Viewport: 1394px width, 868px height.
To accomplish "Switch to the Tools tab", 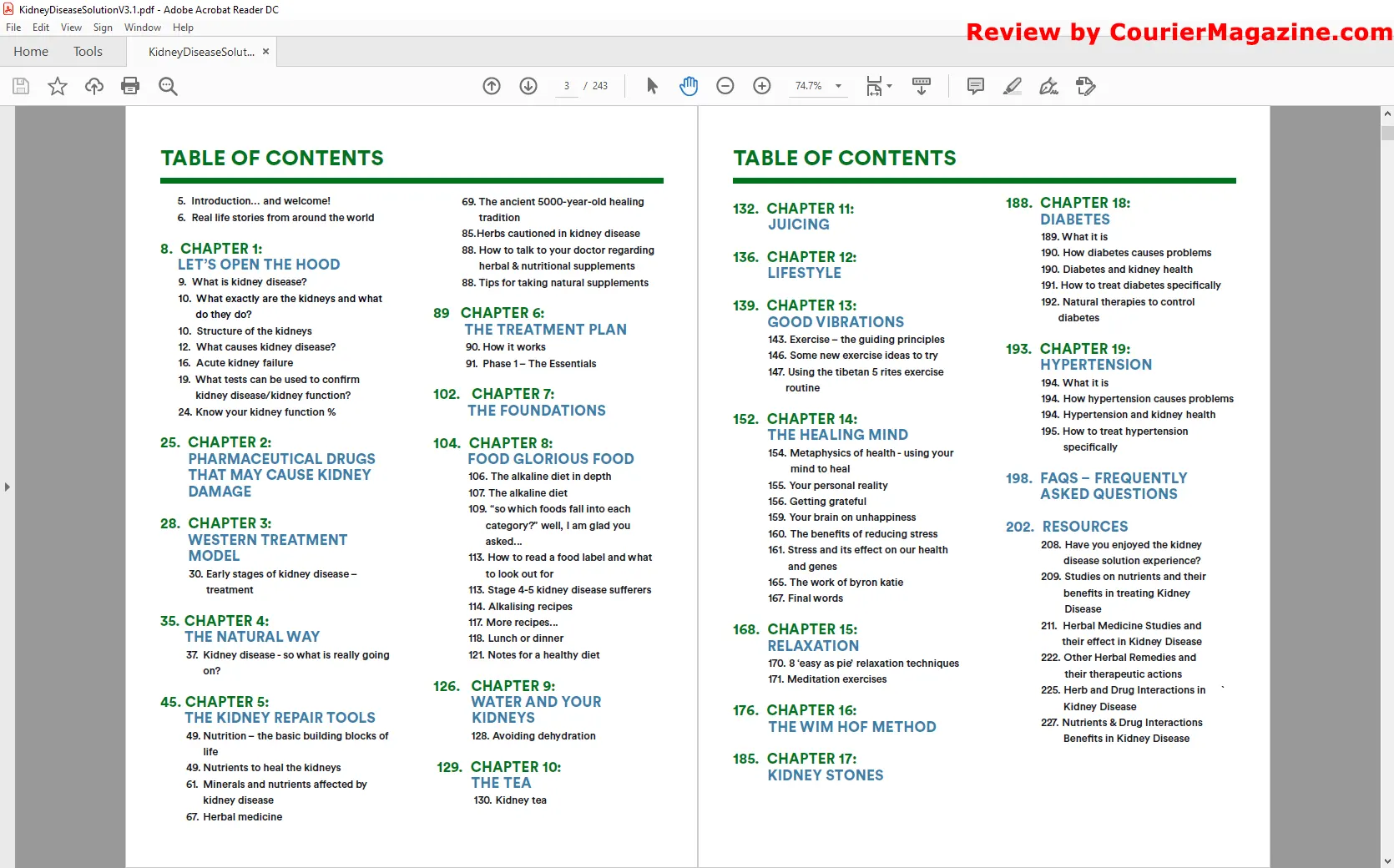I will click(88, 52).
